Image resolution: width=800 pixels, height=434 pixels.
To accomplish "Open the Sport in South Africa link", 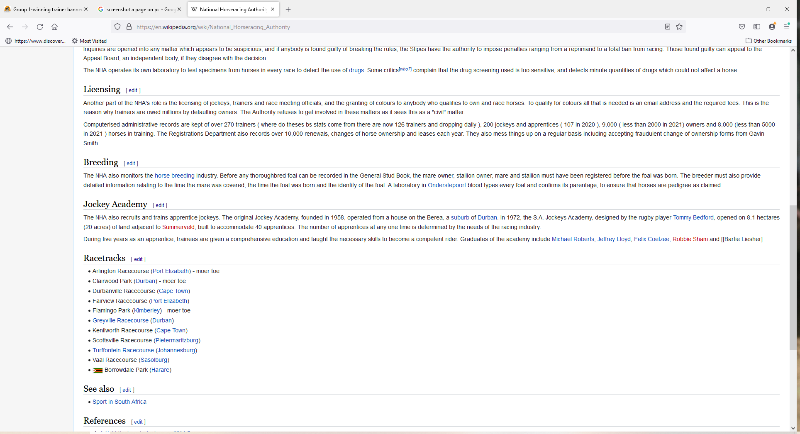I will (119, 402).
